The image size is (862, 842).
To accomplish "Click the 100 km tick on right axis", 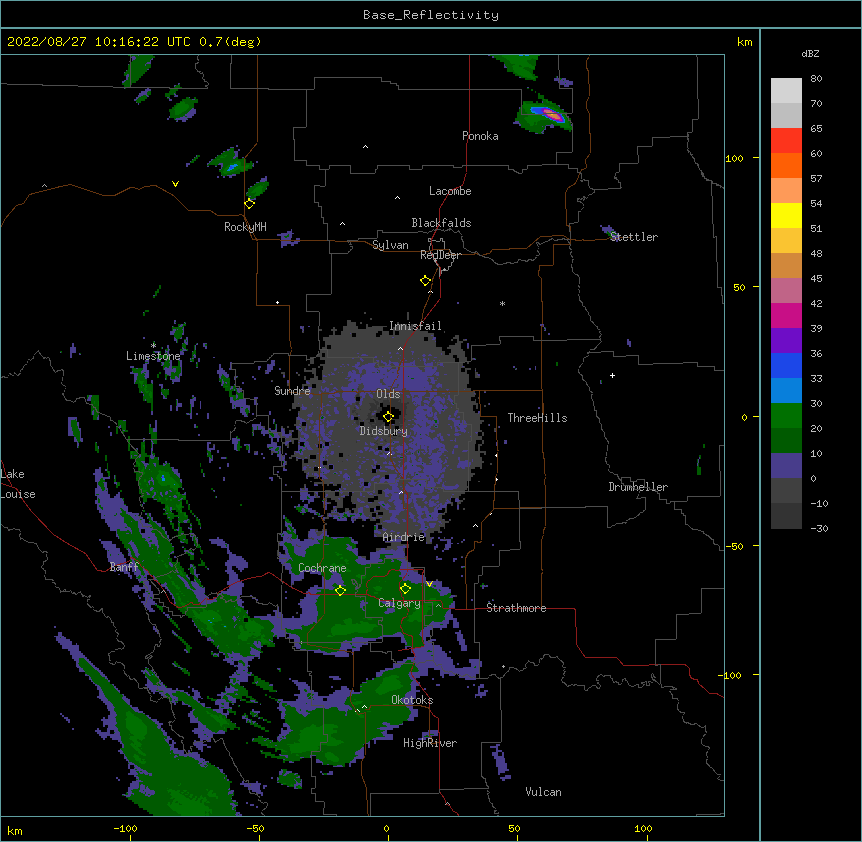I will pyautogui.click(x=734, y=158).
